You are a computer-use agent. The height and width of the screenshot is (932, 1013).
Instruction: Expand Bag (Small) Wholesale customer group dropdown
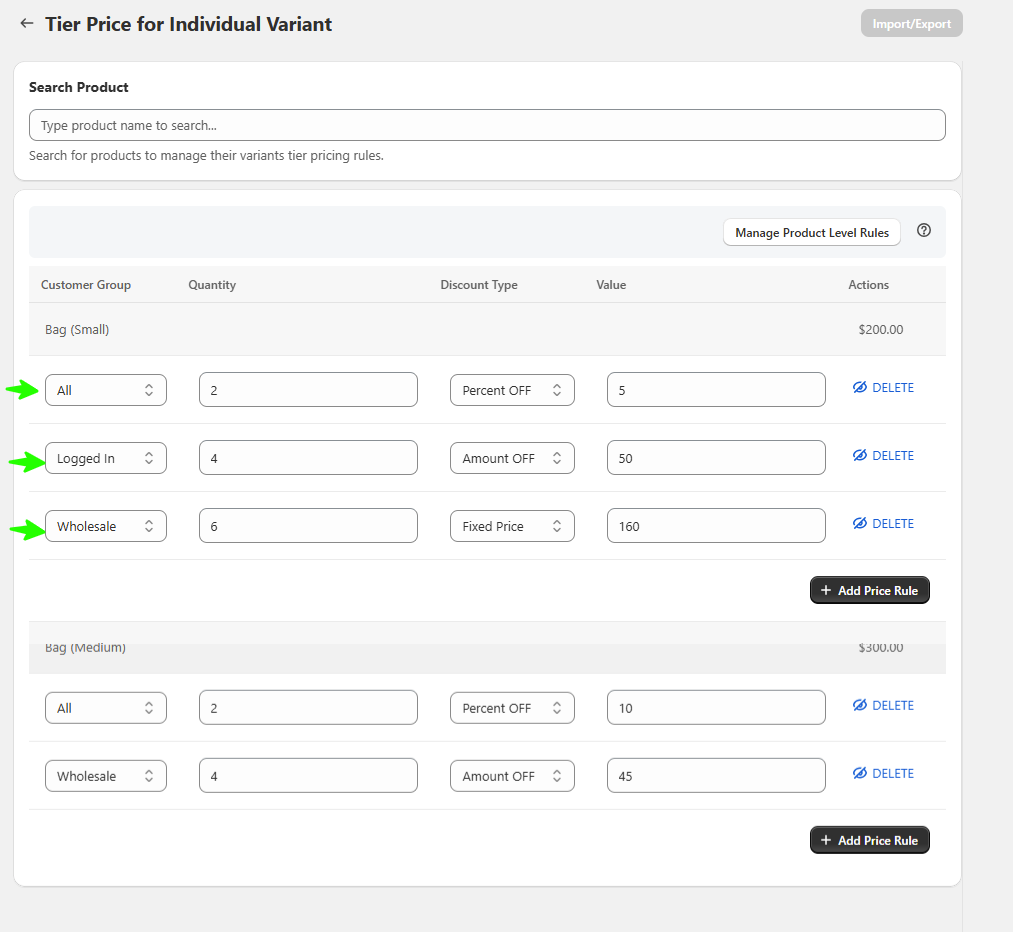(x=106, y=527)
